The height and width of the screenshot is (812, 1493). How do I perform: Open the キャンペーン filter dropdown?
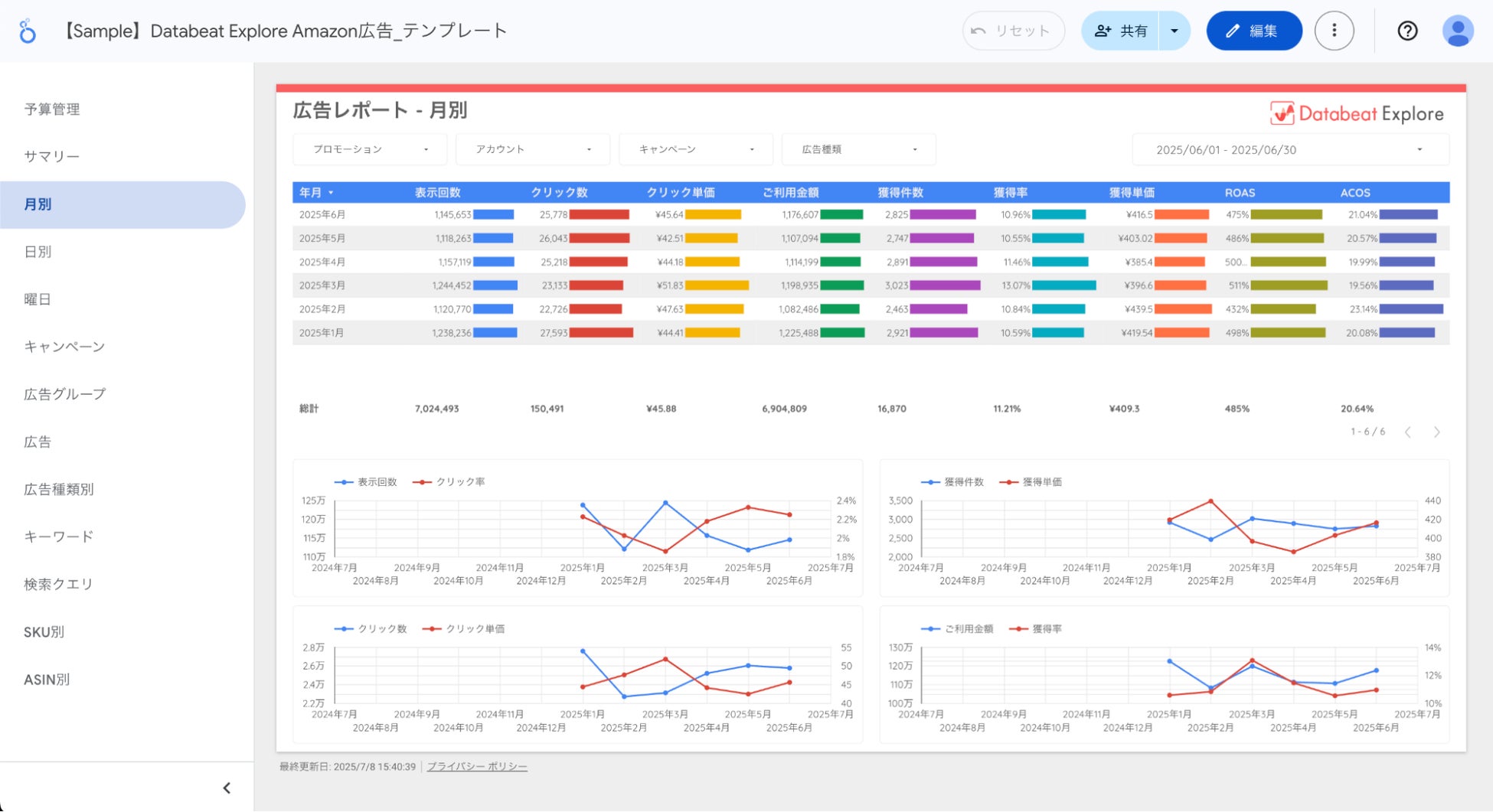(x=696, y=149)
